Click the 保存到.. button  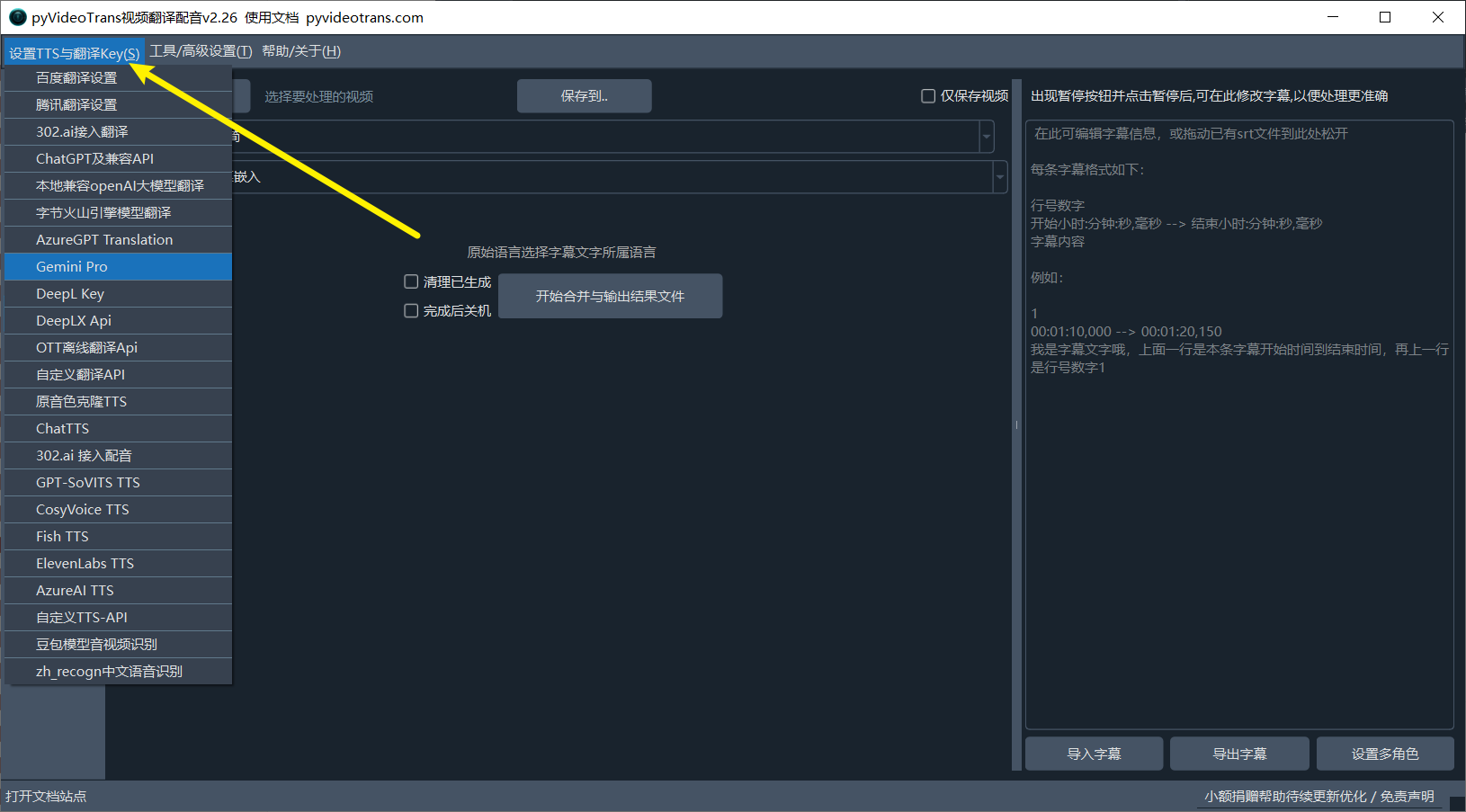pos(585,96)
